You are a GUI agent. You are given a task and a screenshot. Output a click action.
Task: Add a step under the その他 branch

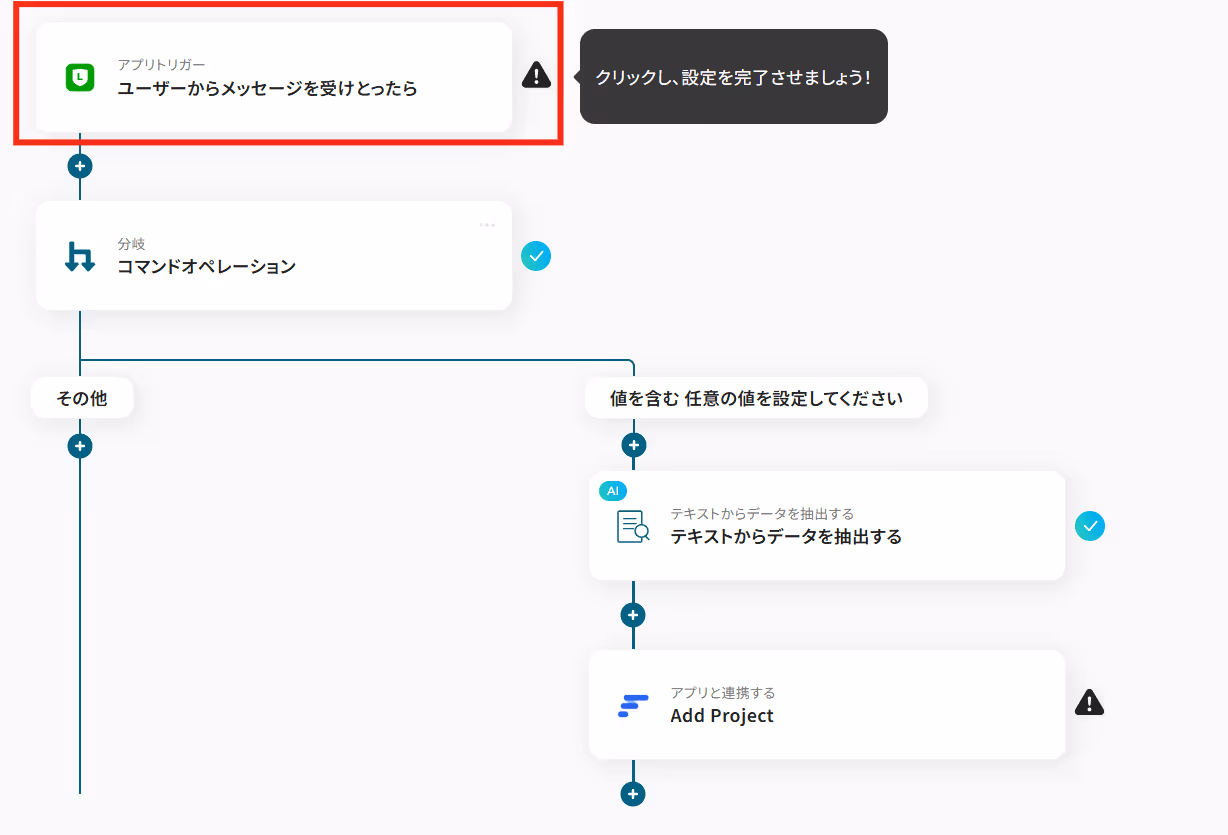(x=80, y=445)
